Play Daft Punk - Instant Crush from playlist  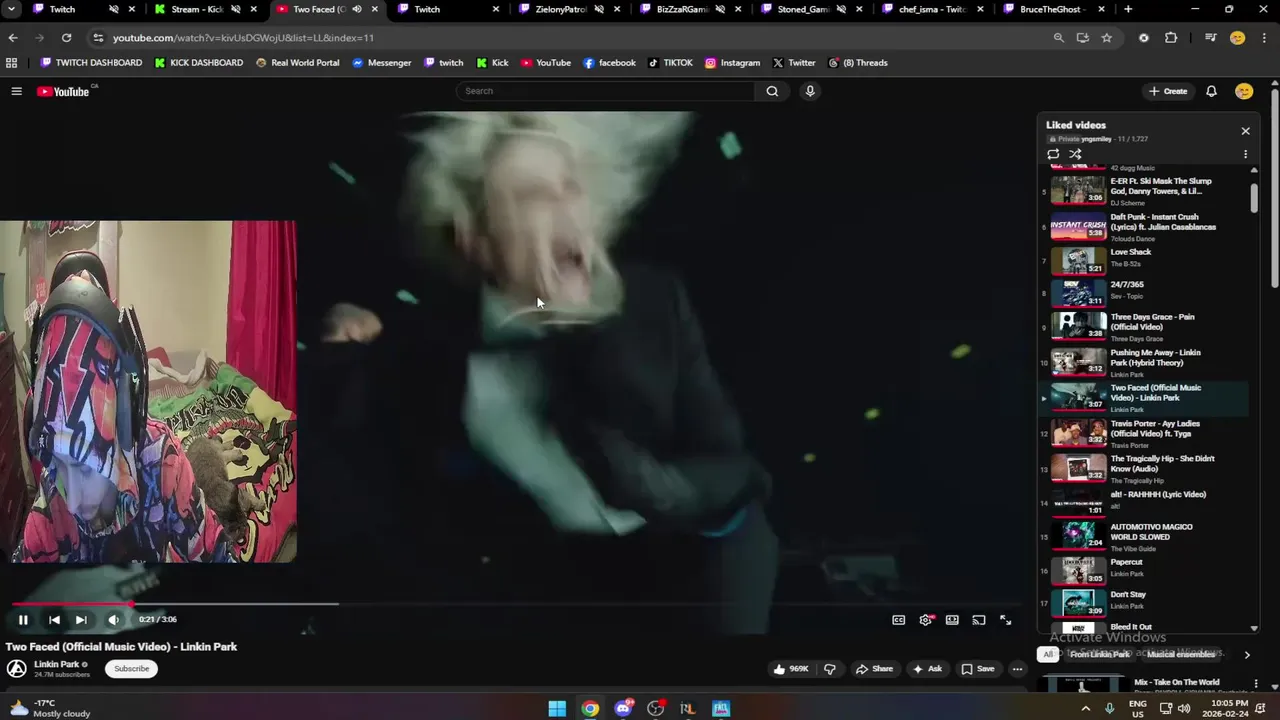pos(1142,227)
